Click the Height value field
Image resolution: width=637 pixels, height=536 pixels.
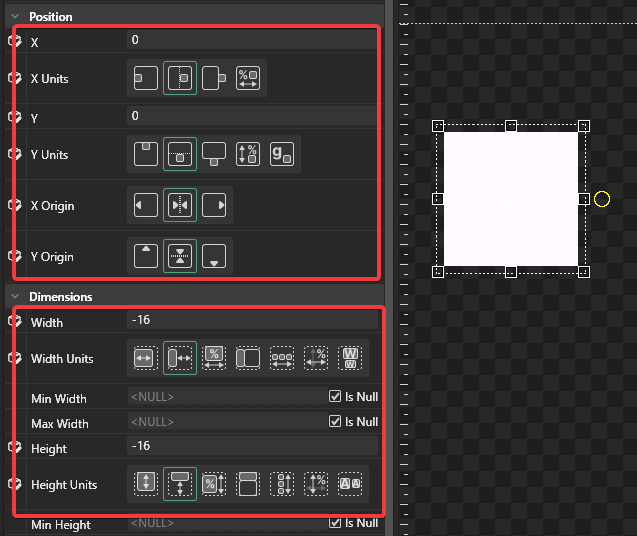(x=250, y=446)
